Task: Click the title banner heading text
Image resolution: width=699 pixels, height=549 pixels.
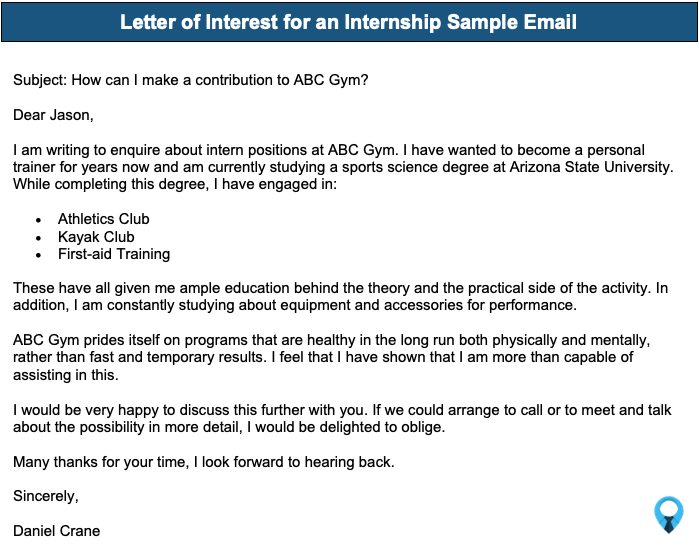Action: coord(348,22)
